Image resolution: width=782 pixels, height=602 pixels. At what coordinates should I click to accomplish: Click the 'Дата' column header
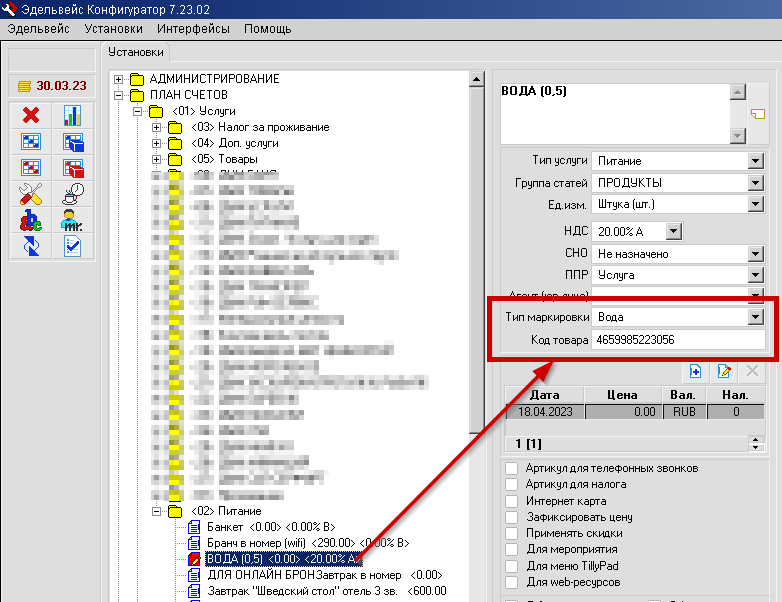click(x=544, y=395)
